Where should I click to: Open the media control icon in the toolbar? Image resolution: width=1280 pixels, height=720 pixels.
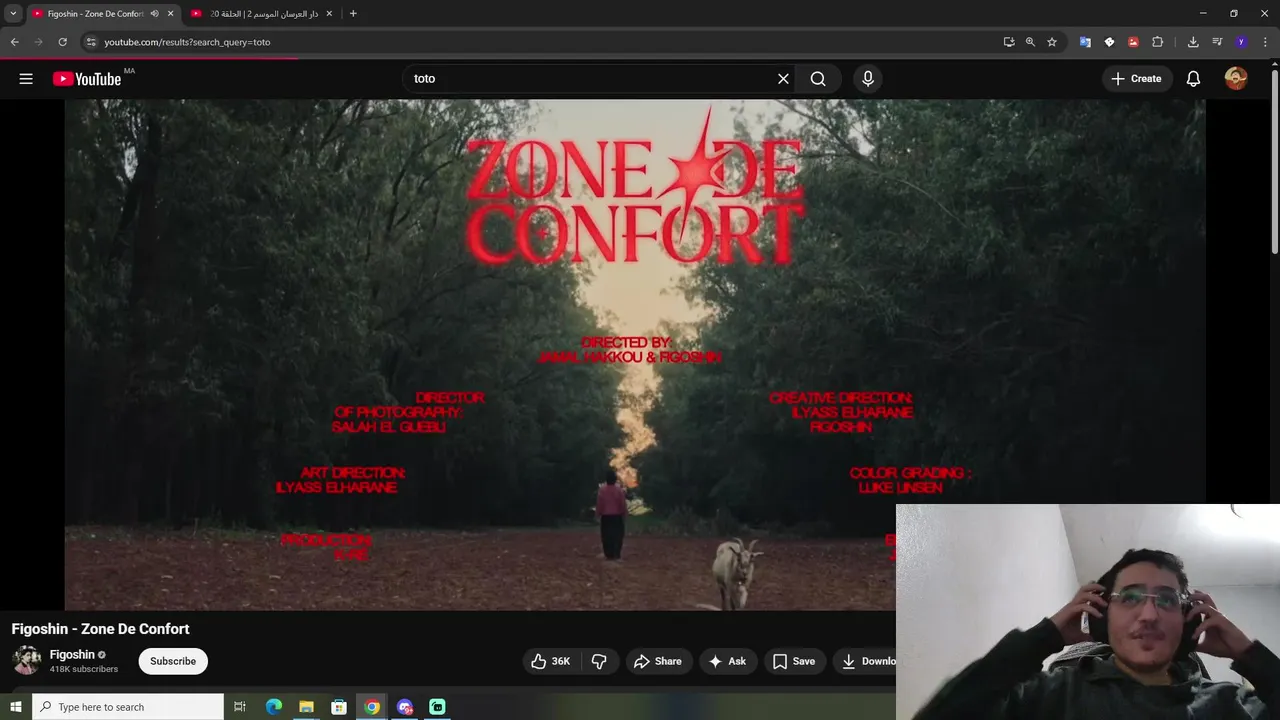[x=1217, y=42]
